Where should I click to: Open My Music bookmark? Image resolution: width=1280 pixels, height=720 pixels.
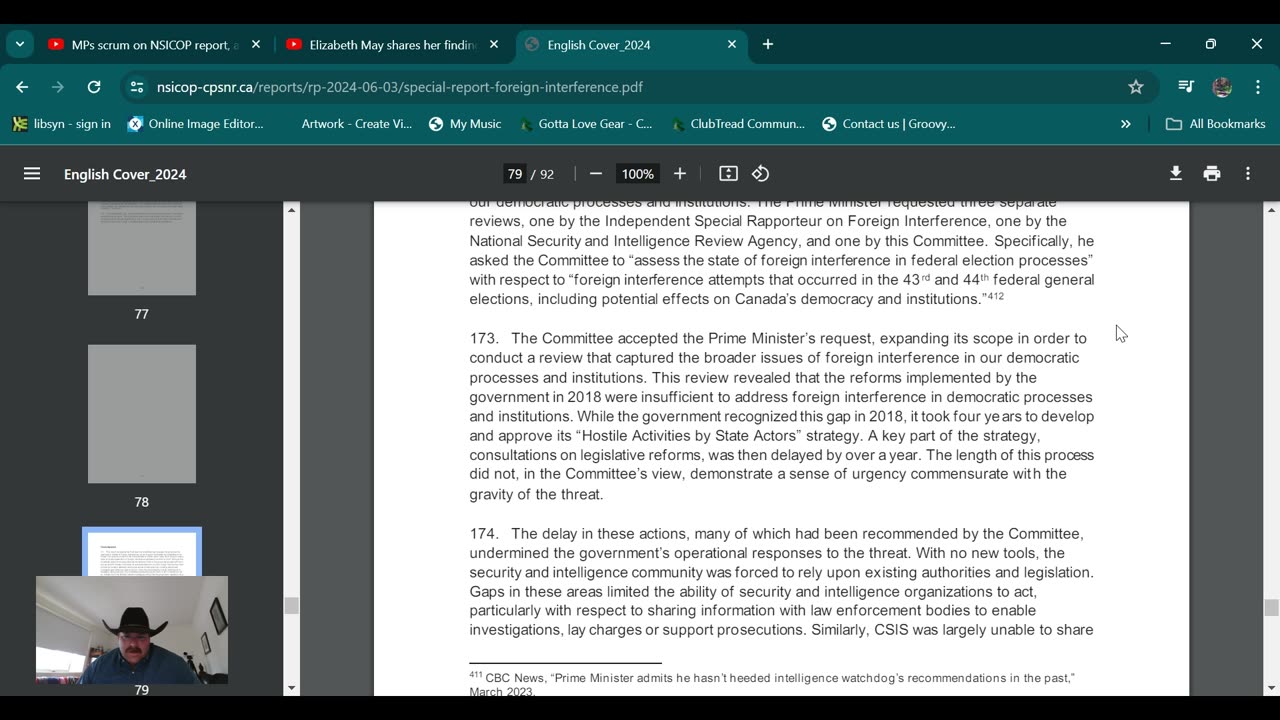(465, 124)
